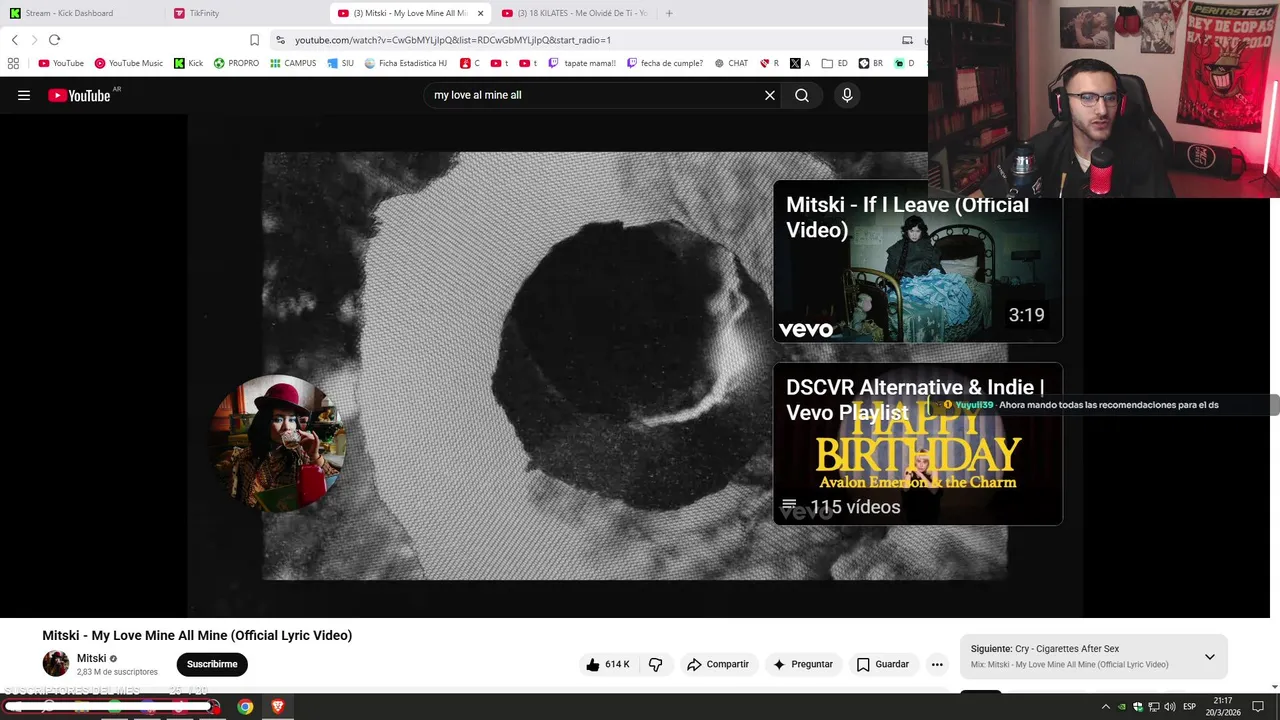Image resolution: width=1280 pixels, height=720 pixels.
Task: Open the BR bookmark
Action: click(871, 63)
